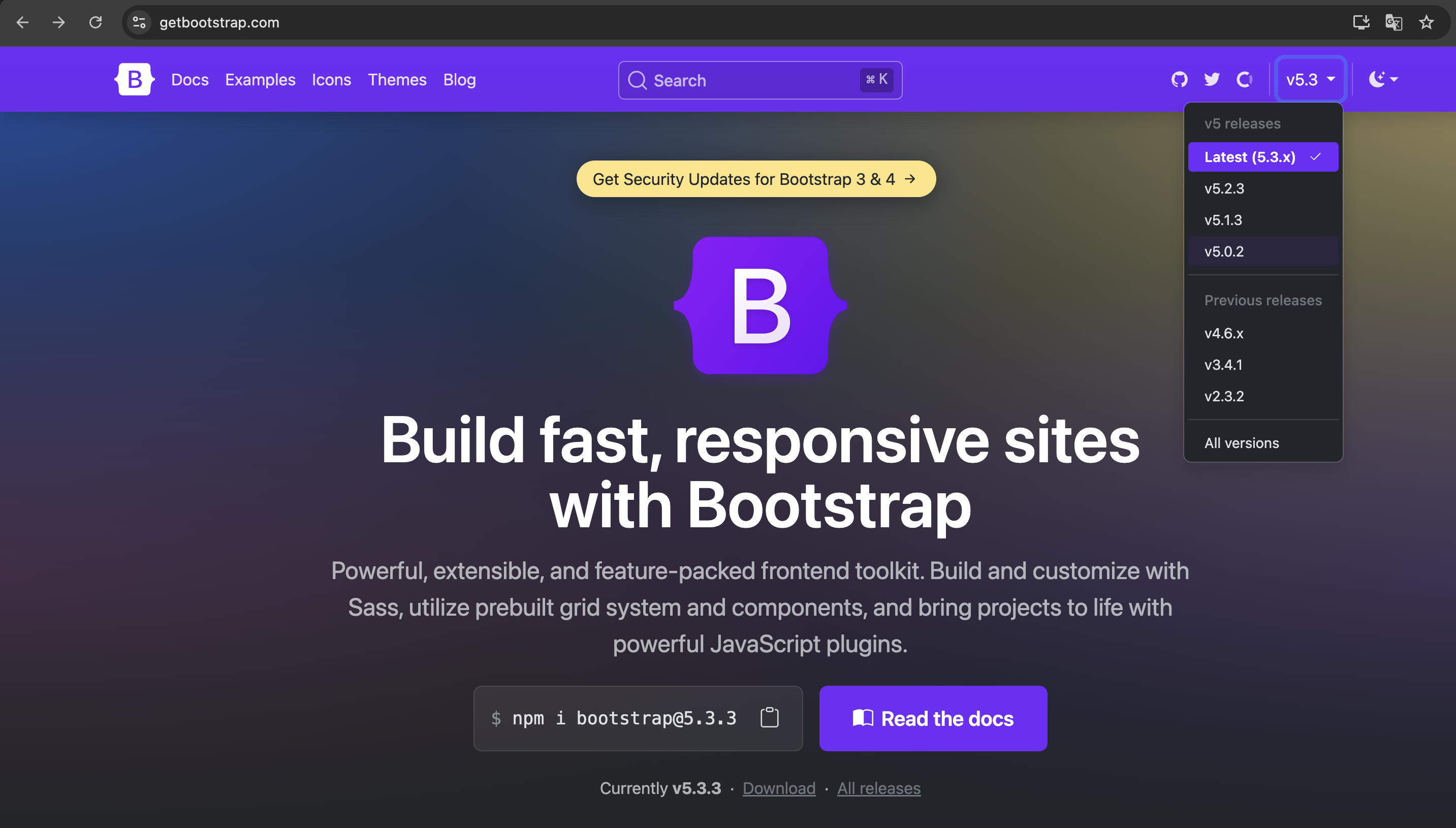Open the Examples nav item

coord(261,80)
